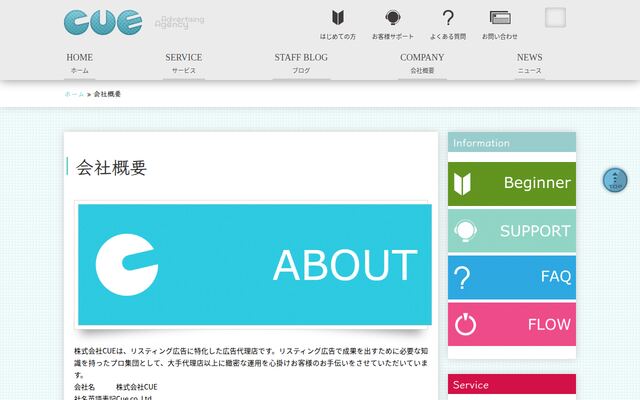Image resolution: width=640 pixels, height=400 pixels.
Task: Open the はじめての方 book icon
Action: [338, 18]
